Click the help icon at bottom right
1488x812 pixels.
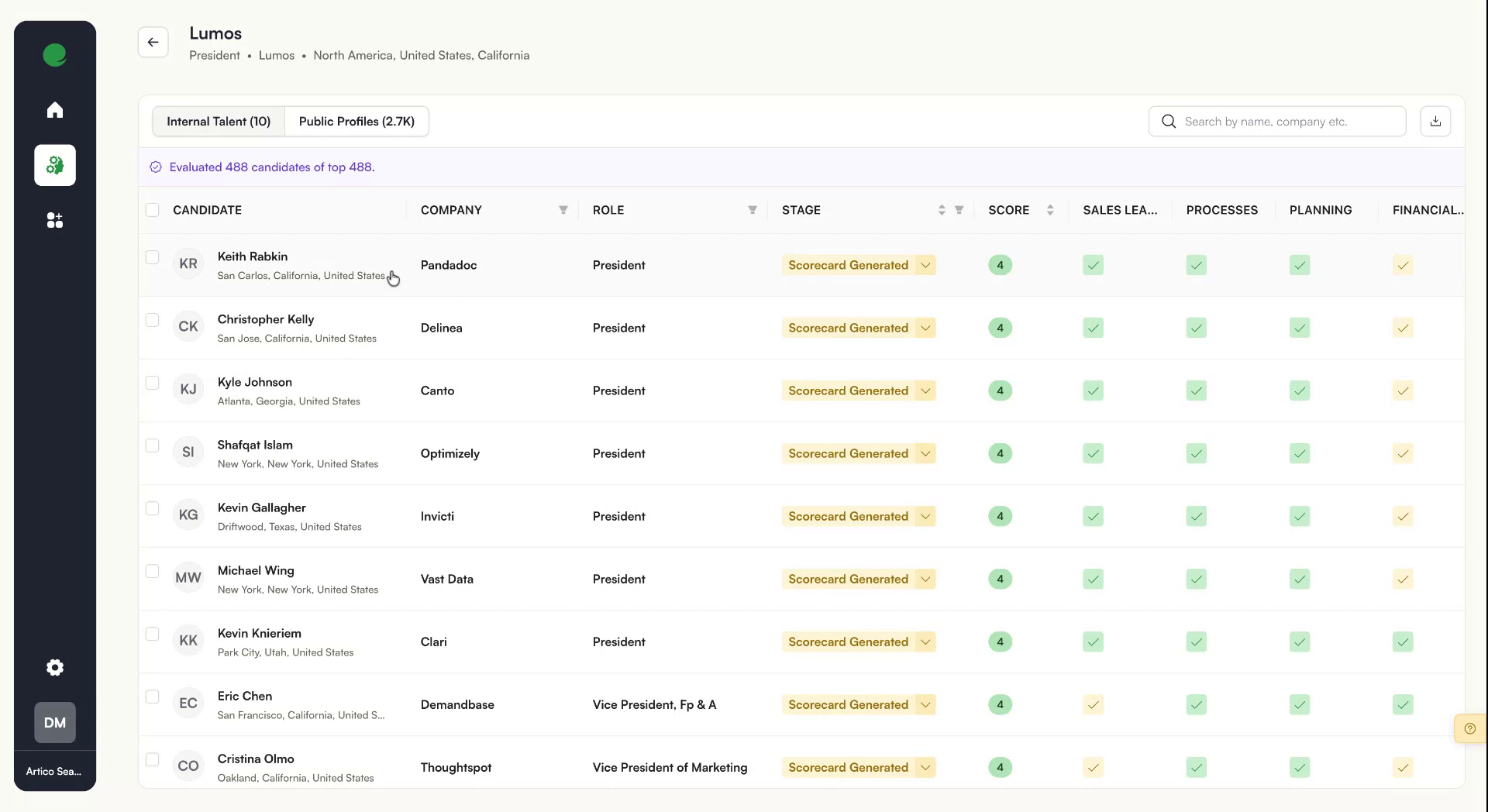tap(1469, 728)
